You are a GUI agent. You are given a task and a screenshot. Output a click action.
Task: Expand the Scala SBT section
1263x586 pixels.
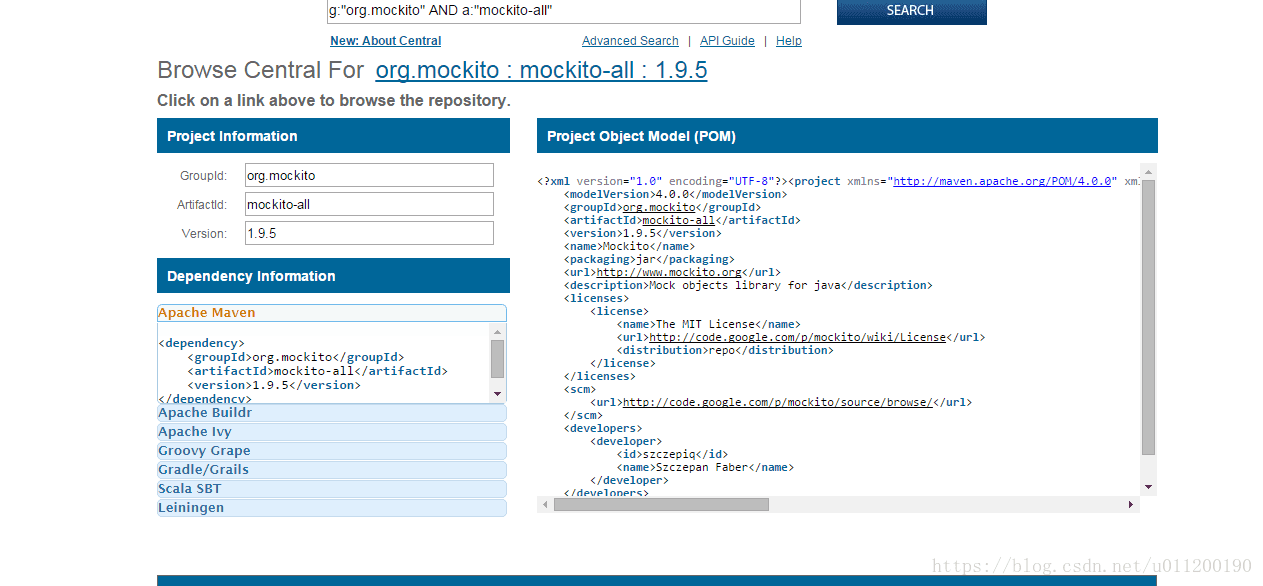[x=332, y=489]
